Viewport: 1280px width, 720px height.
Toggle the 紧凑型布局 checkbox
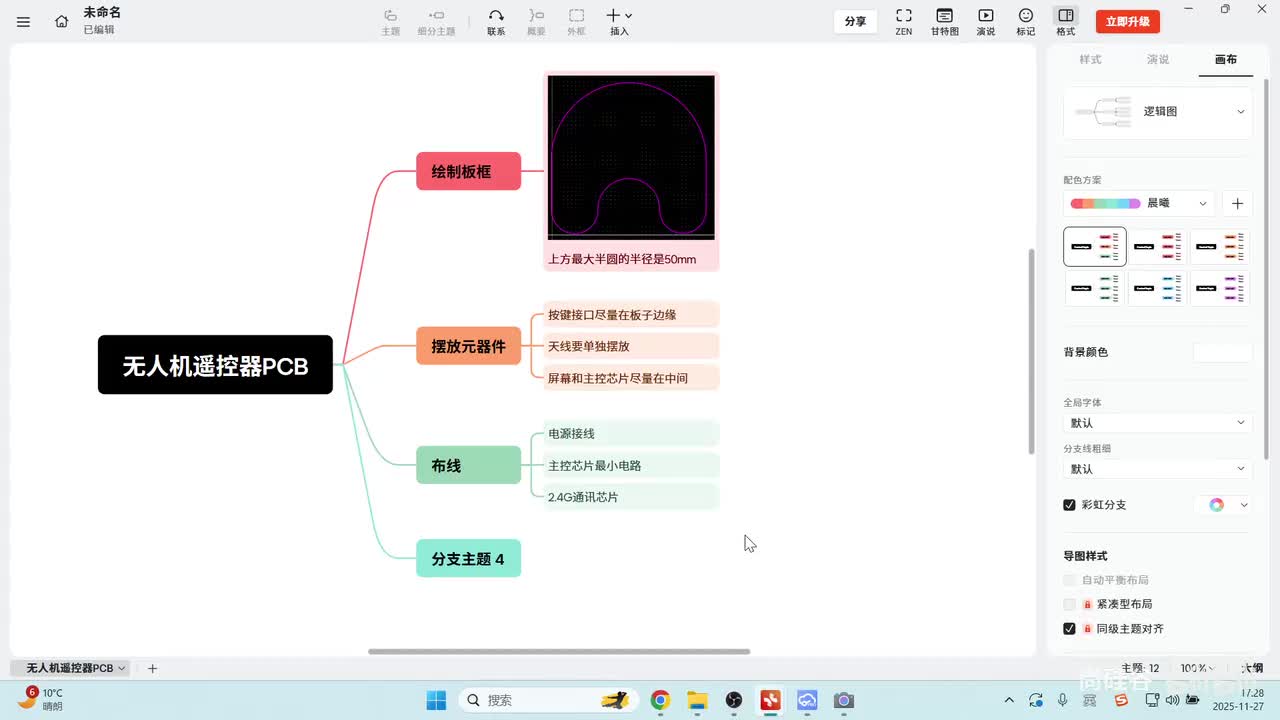point(1069,604)
